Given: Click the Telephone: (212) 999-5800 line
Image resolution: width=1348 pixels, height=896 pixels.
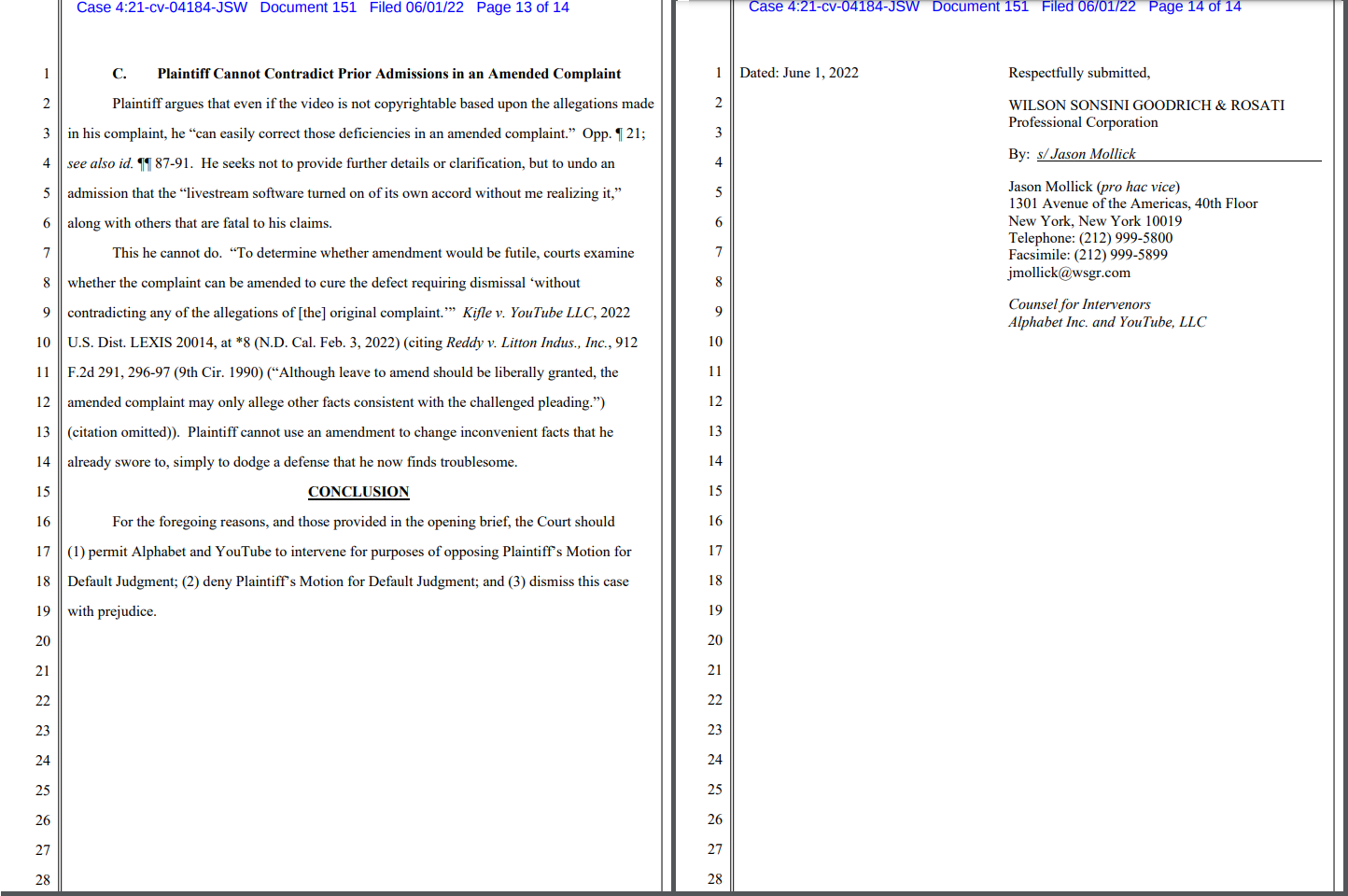Looking at the screenshot, I should click(x=1090, y=238).
